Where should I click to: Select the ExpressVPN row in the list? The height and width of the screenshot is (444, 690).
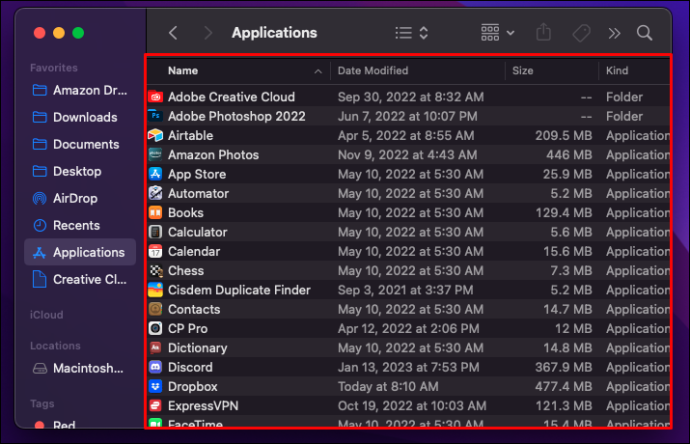tap(408, 406)
